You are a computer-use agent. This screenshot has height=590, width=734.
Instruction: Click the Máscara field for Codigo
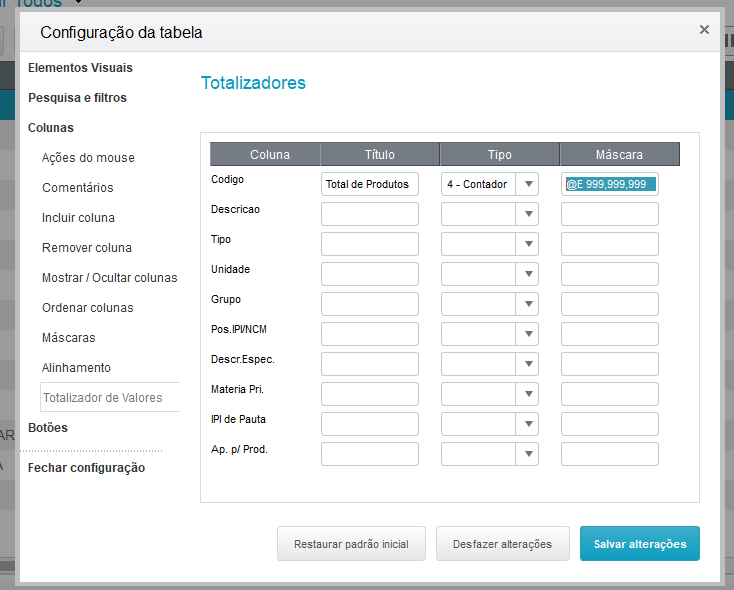610,184
